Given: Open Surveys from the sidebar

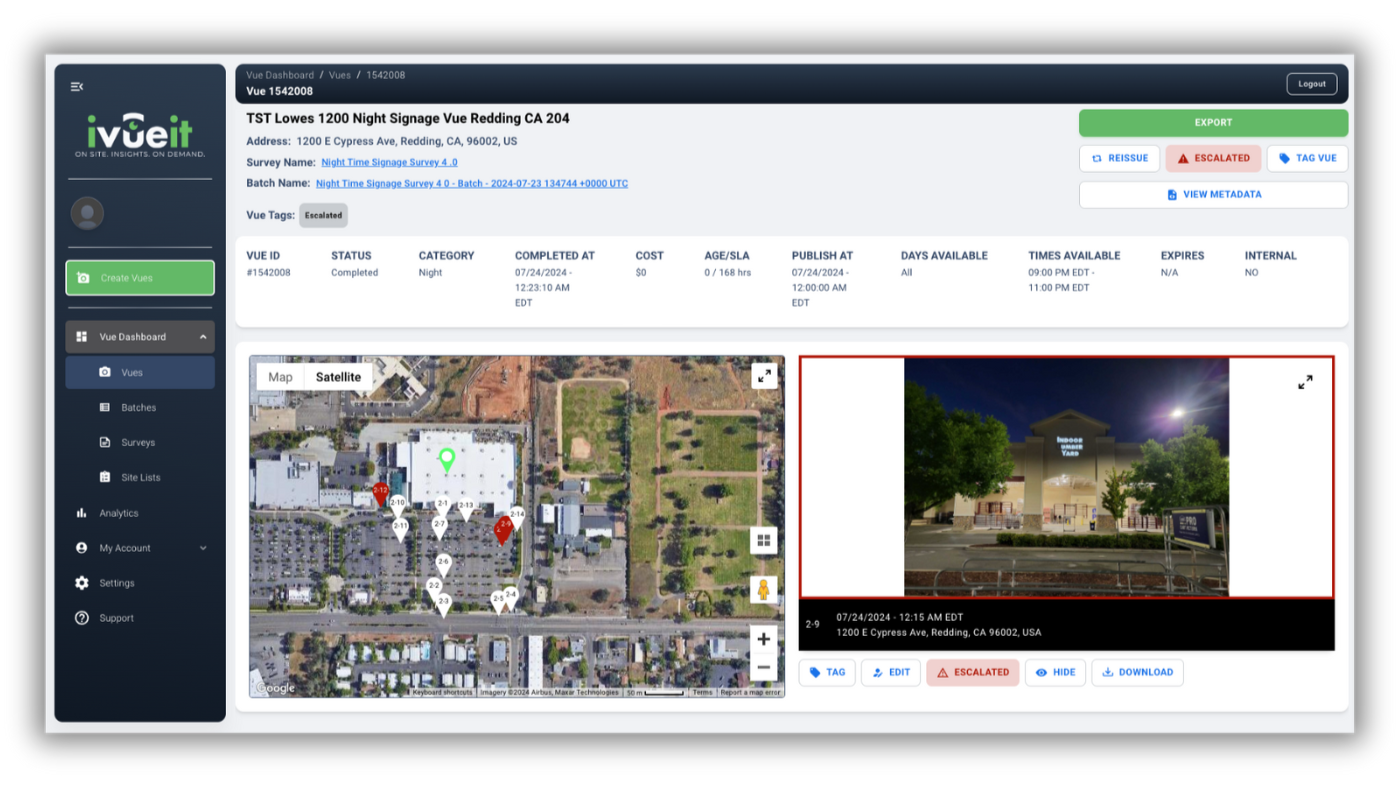Looking at the screenshot, I should (140, 442).
